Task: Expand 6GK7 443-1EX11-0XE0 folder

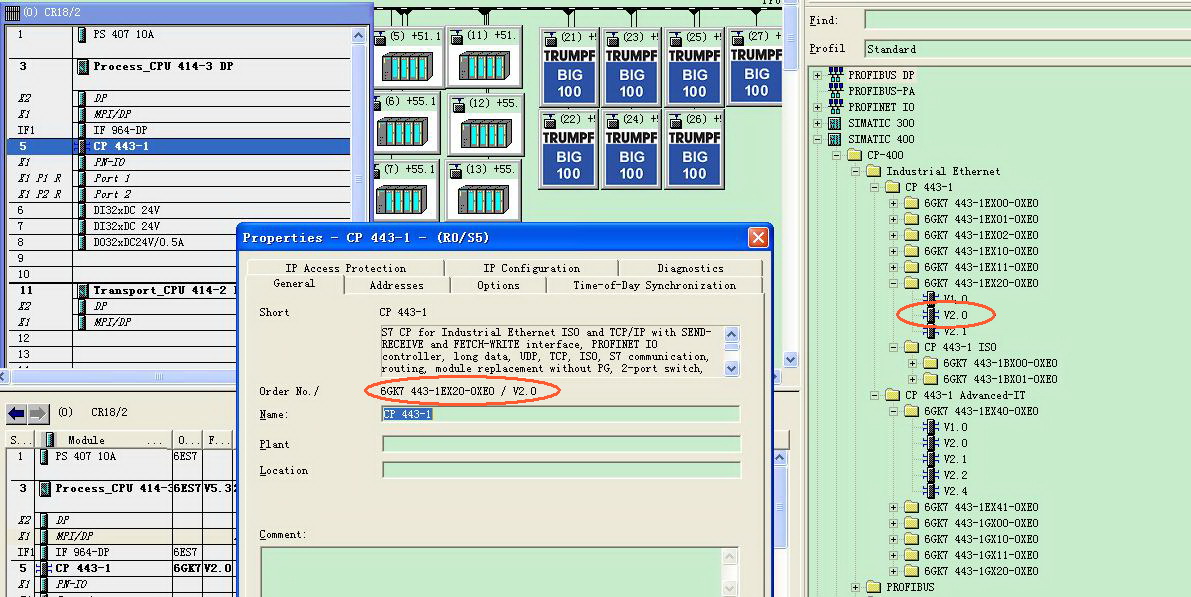Action: point(893,267)
